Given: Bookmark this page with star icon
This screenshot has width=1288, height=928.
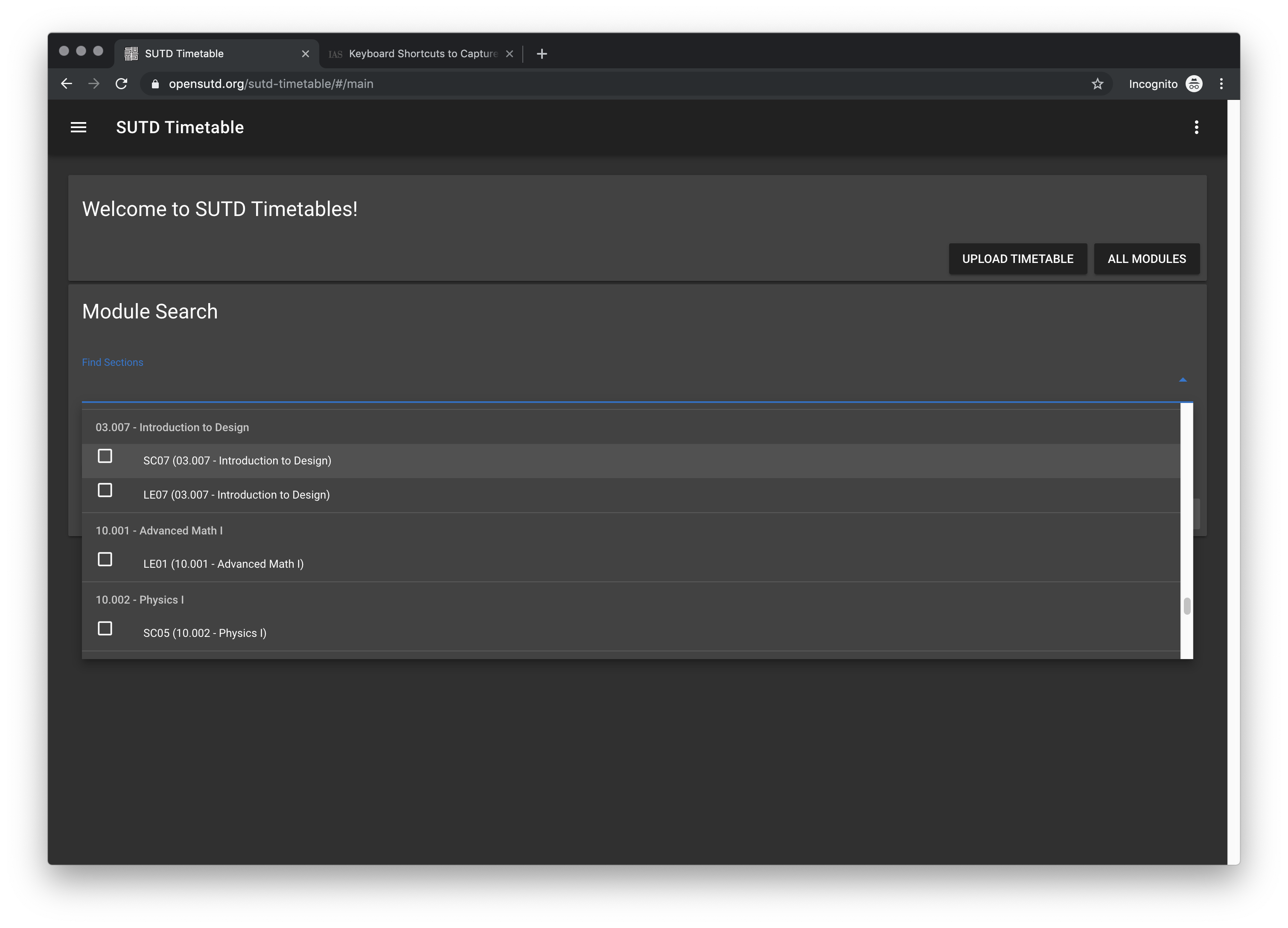Looking at the screenshot, I should (1097, 84).
